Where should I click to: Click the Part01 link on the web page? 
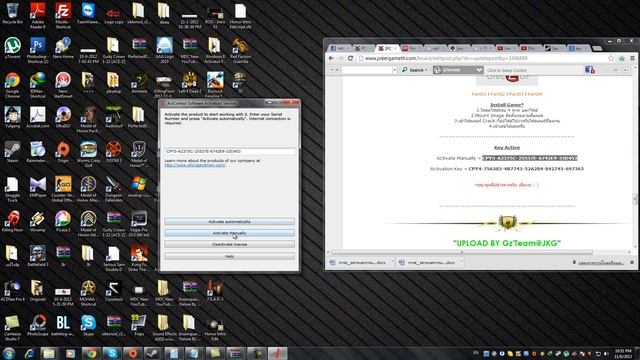click(479, 94)
